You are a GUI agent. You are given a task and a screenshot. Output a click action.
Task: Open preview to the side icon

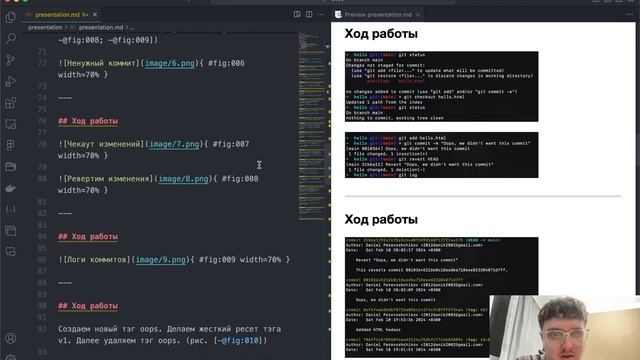pos(297,14)
